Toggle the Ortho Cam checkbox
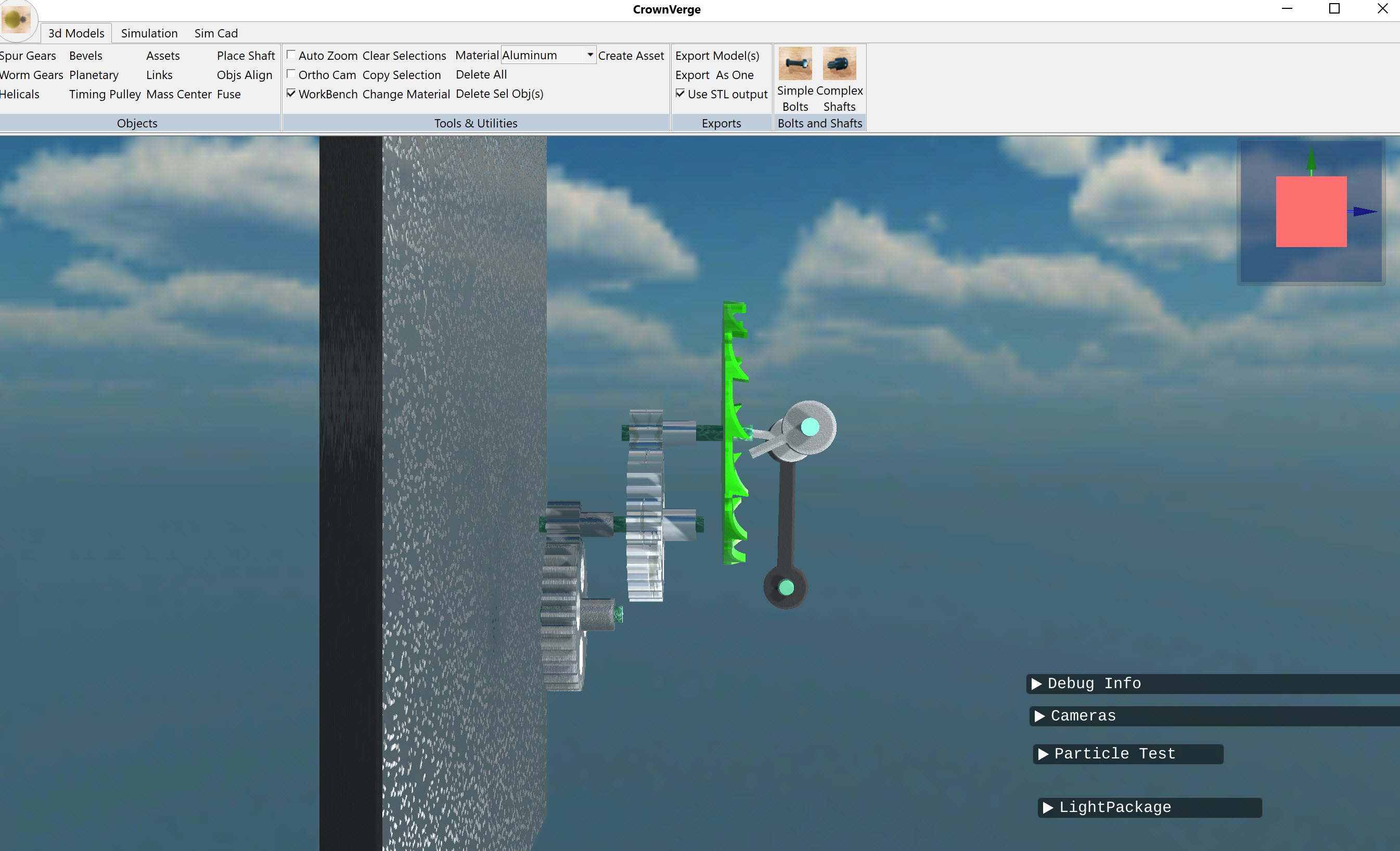This screenshot has height=851, width=1400. point(291,74)
